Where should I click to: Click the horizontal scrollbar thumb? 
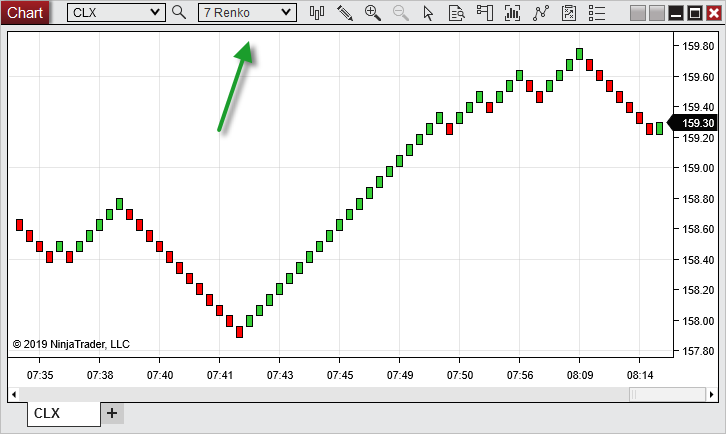click(x=652, y=394)
